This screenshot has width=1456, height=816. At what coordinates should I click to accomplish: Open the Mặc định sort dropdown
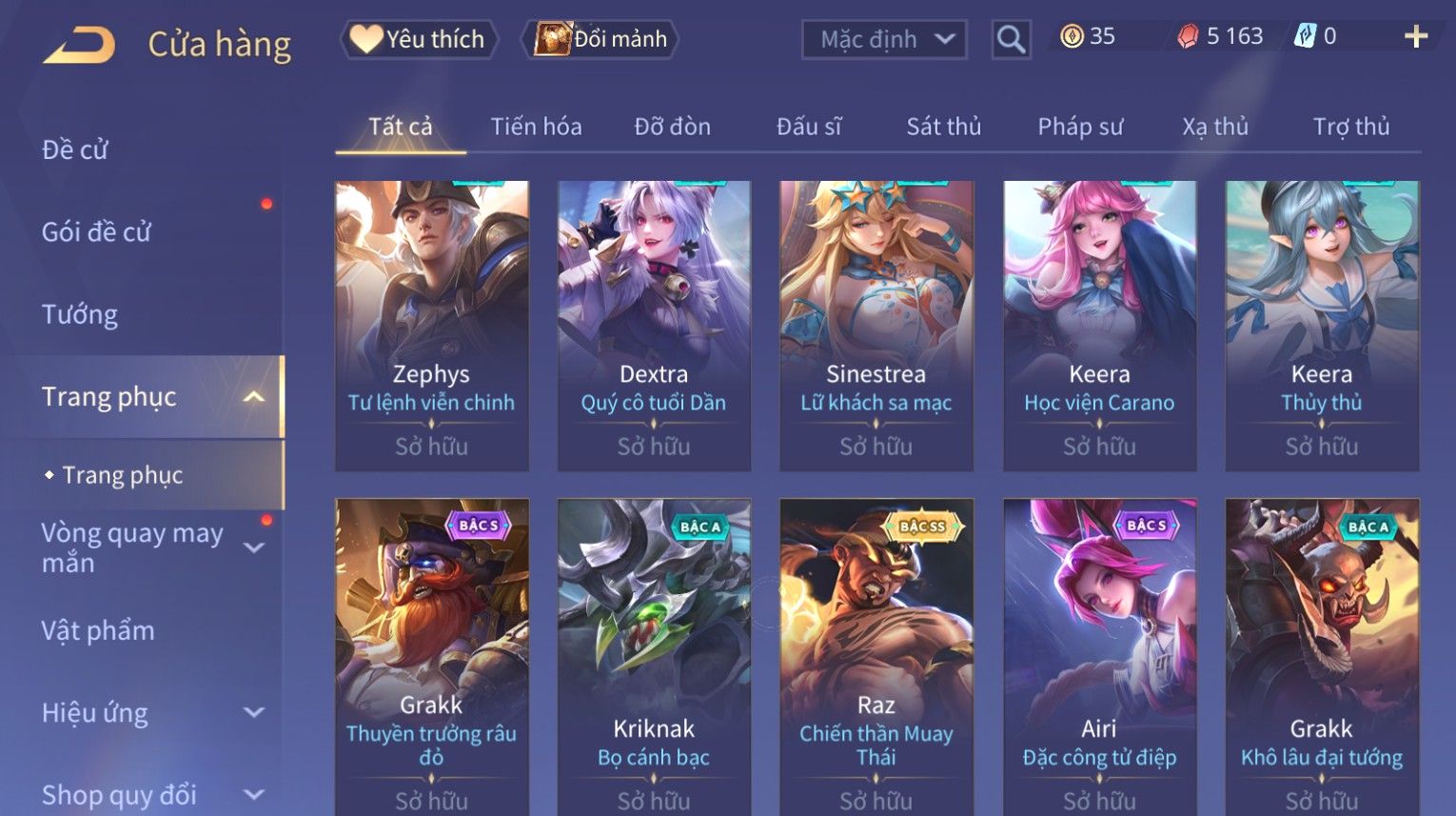(884, 40)
